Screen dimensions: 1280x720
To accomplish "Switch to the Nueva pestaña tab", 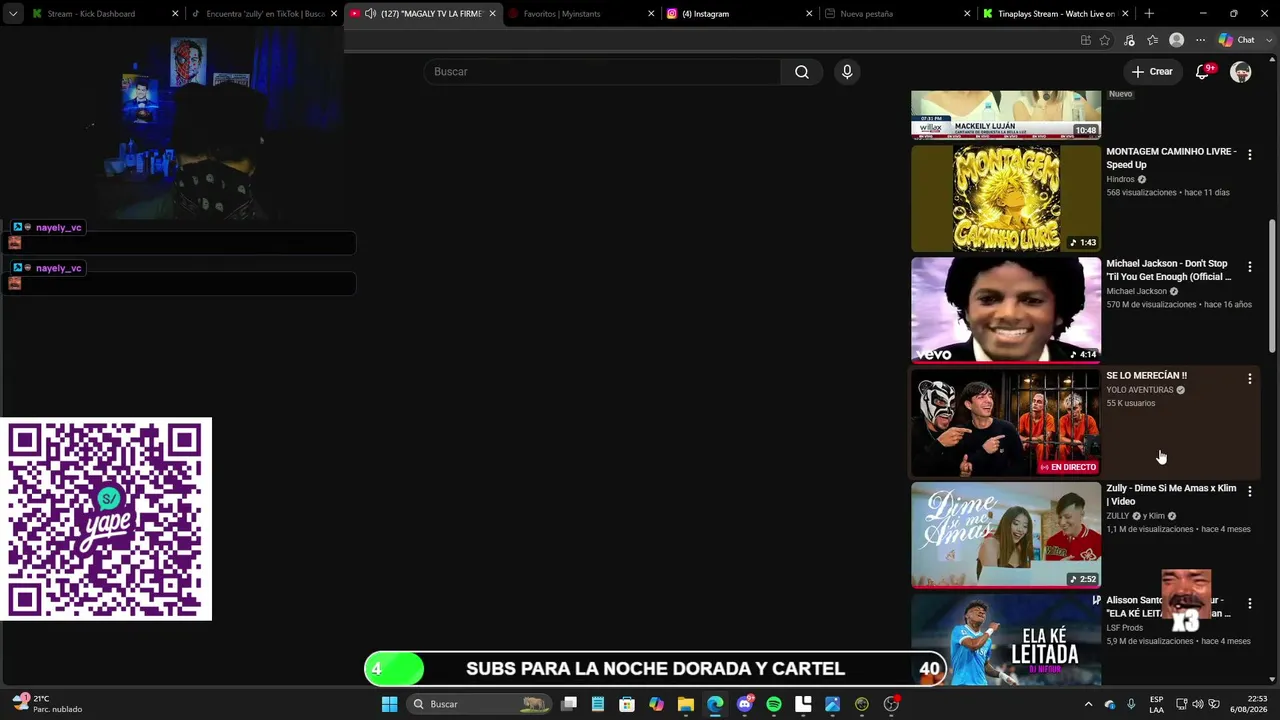I will coord(896,14).
